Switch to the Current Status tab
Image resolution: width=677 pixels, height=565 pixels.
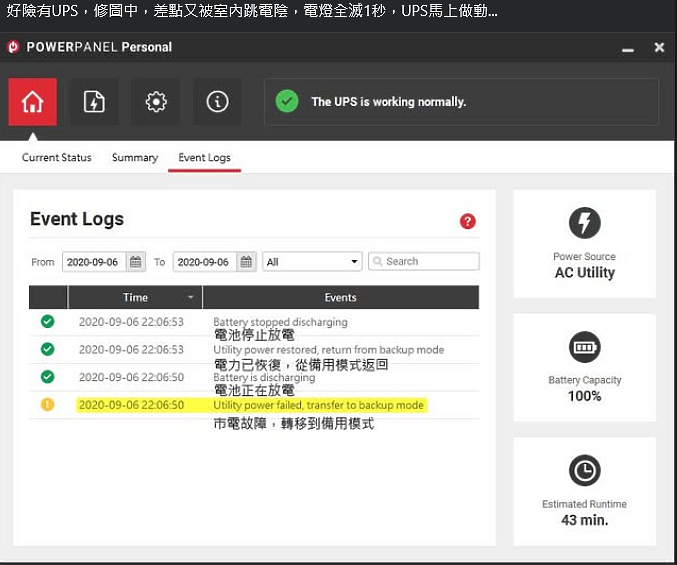tap(57, 158)
